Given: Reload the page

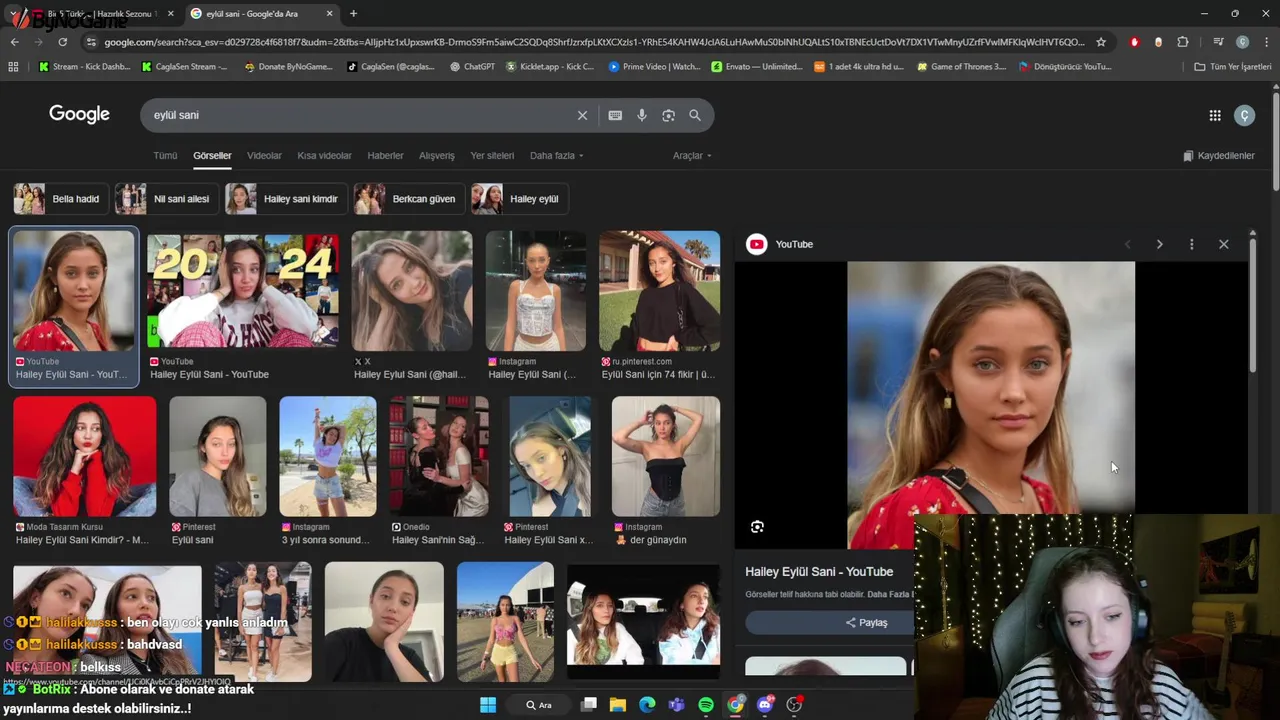Looking at the screenshot, I should click(62, 42).
